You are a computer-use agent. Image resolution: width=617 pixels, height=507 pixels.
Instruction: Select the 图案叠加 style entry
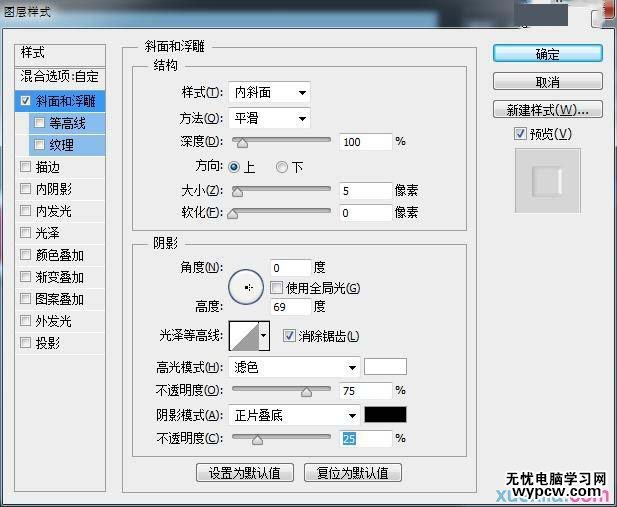coord(59,299)
